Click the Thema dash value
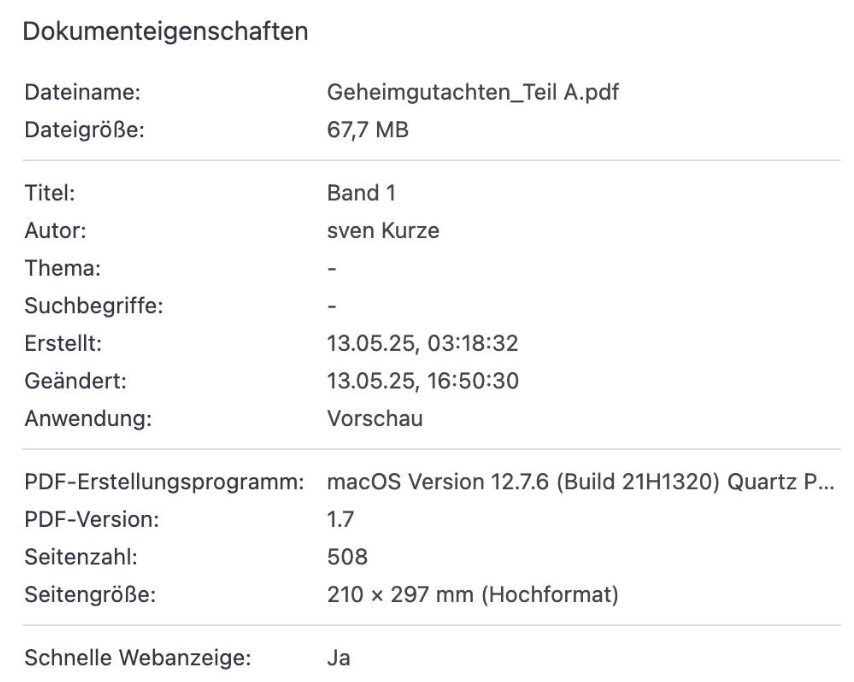 coord(332,269)
